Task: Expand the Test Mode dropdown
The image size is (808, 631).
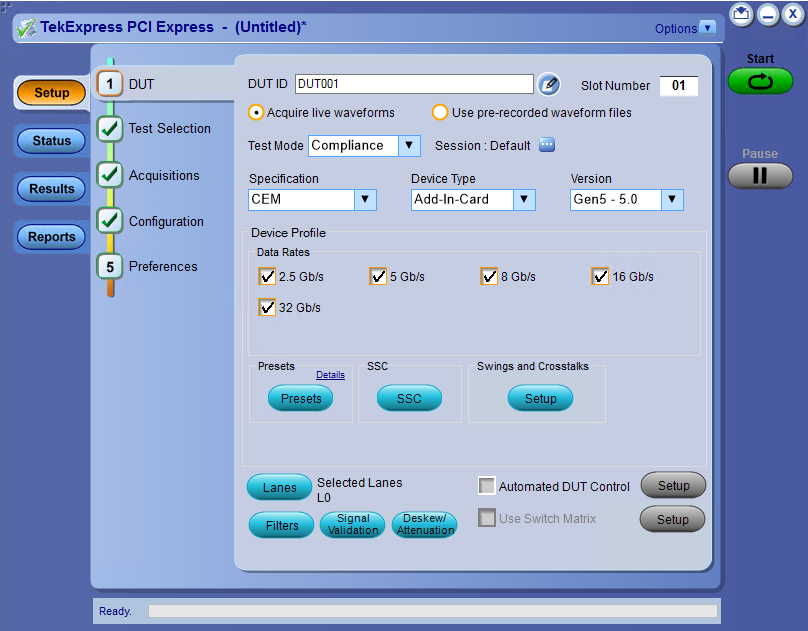Action: (408, 146)
